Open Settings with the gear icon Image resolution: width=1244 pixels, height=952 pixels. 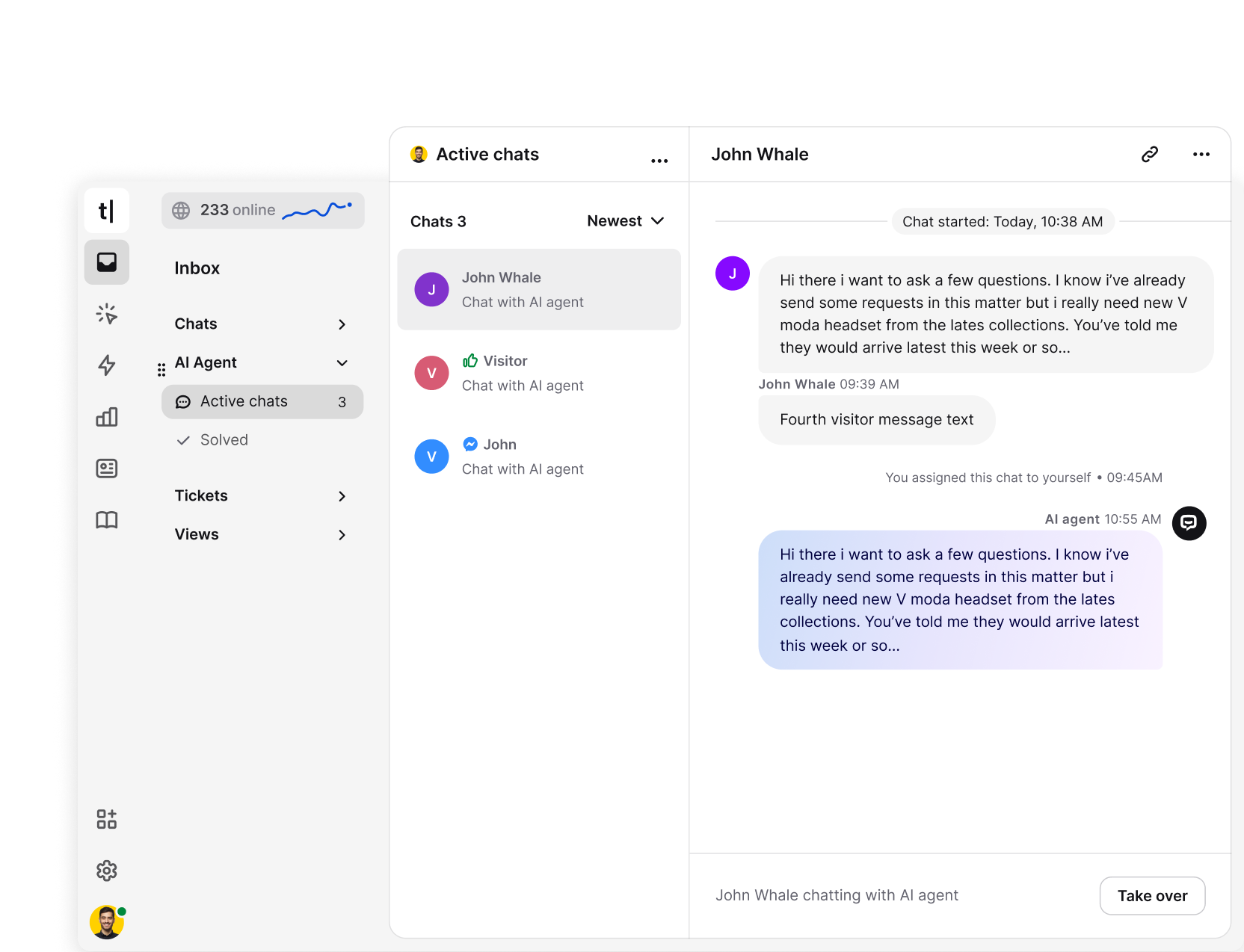tap(106, 870)
